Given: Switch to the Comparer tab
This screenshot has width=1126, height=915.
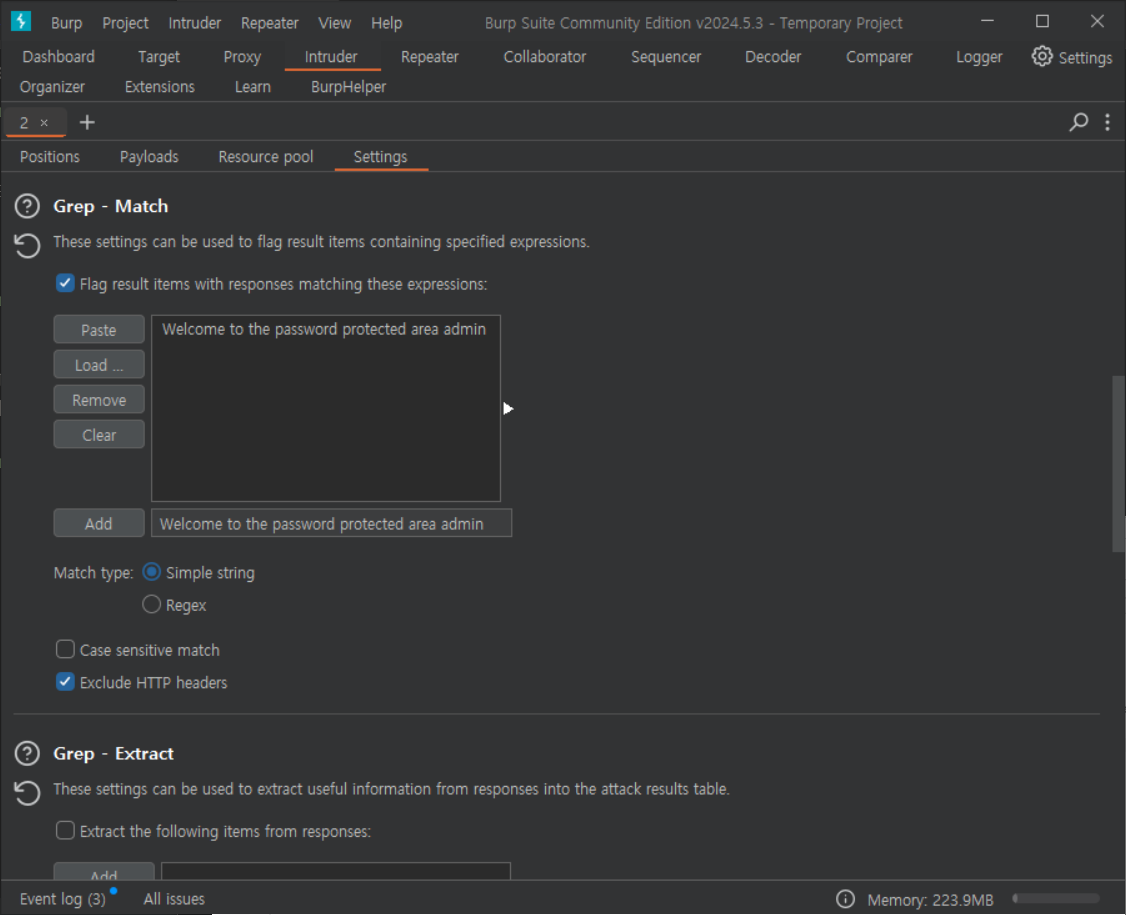Looking at the screenshot, I should click(x=879, y=57).
